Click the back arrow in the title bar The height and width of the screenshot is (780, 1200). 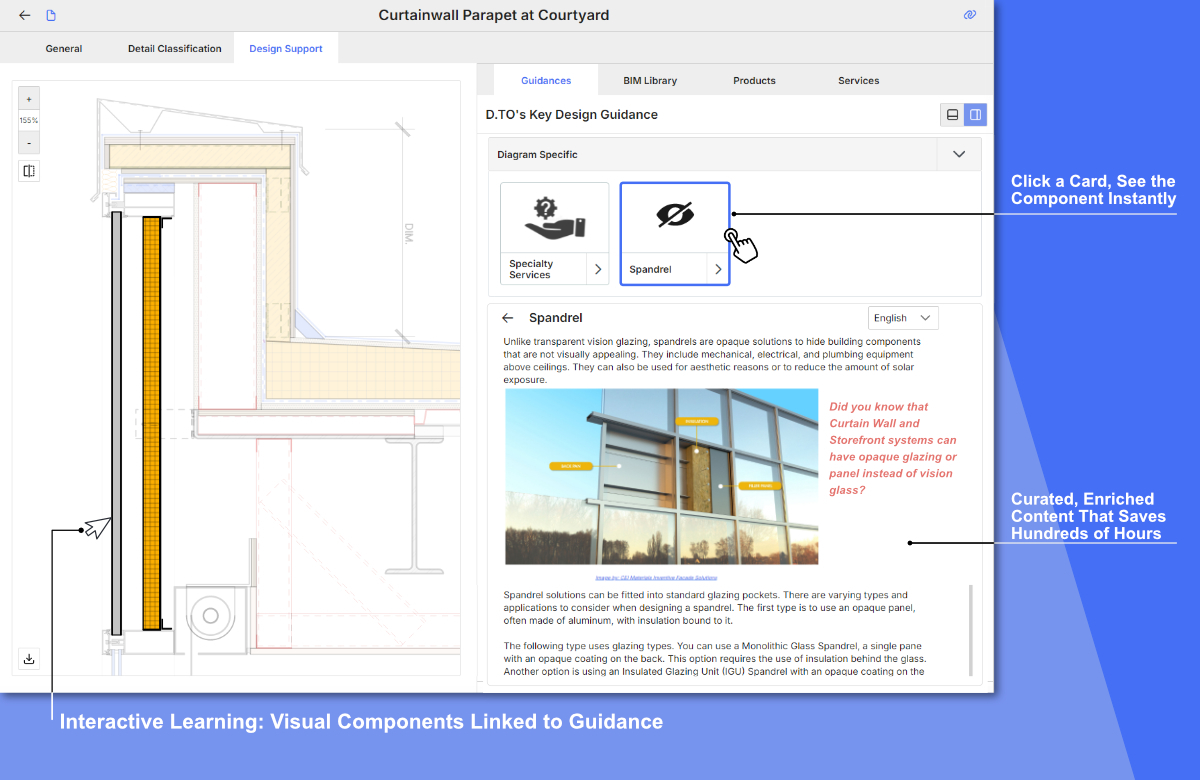coord(25,15)
